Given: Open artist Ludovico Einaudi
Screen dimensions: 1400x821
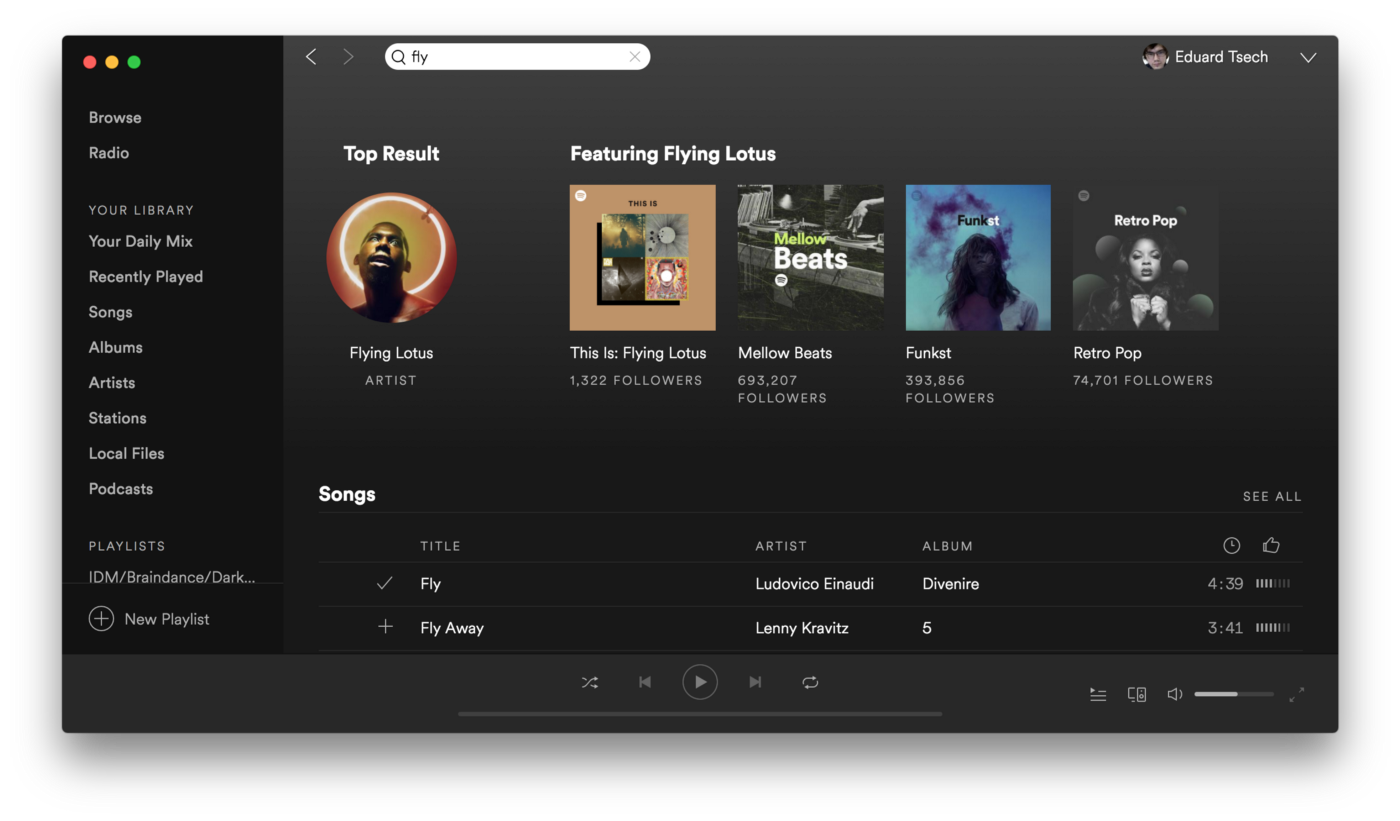Looking at the screenshot, I should (x=815, y=584).
